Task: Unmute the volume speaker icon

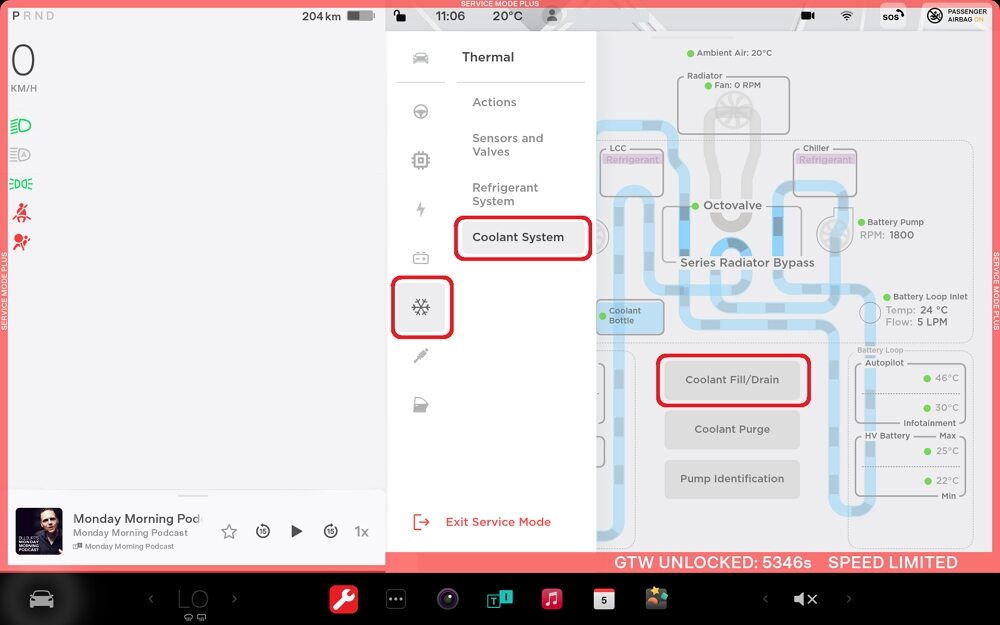Action: (805, 599)
